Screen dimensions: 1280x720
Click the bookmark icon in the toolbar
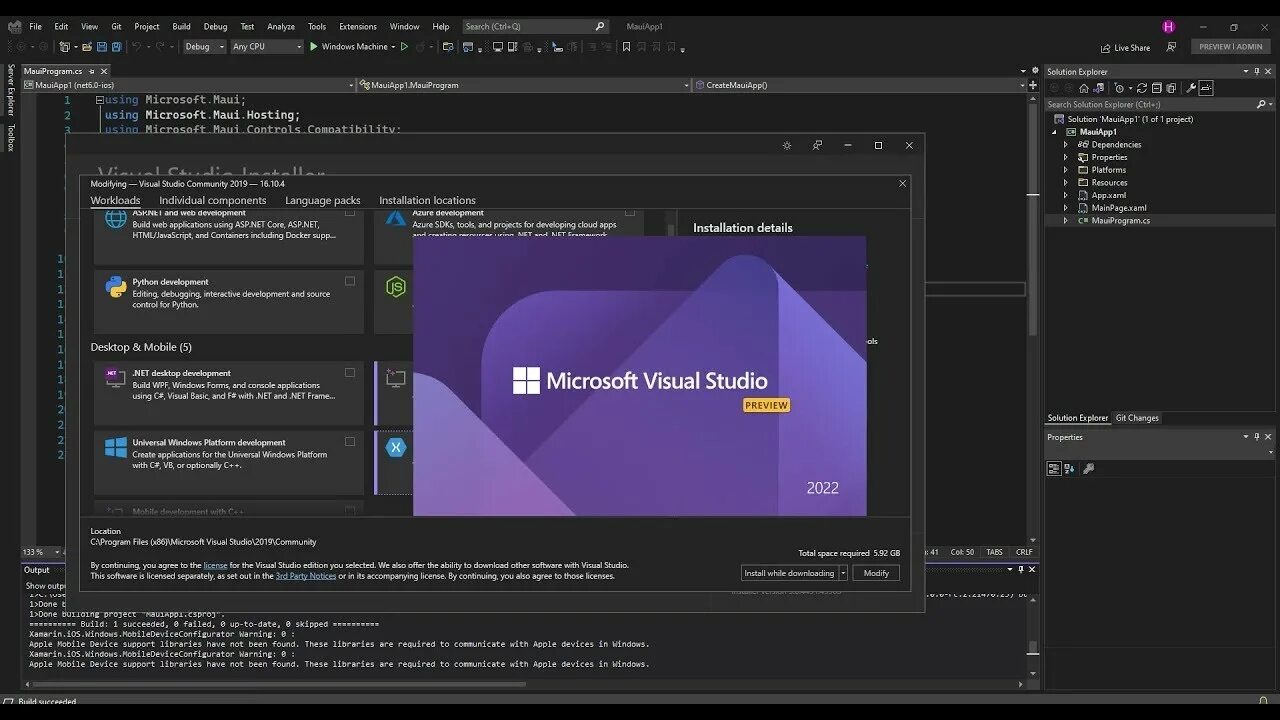click(626, 46)
